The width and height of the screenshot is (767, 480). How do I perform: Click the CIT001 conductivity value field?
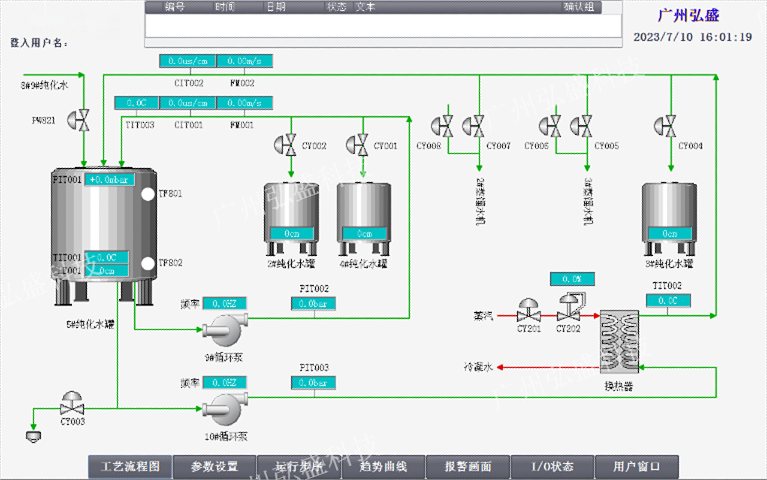(x=188, y=103)
